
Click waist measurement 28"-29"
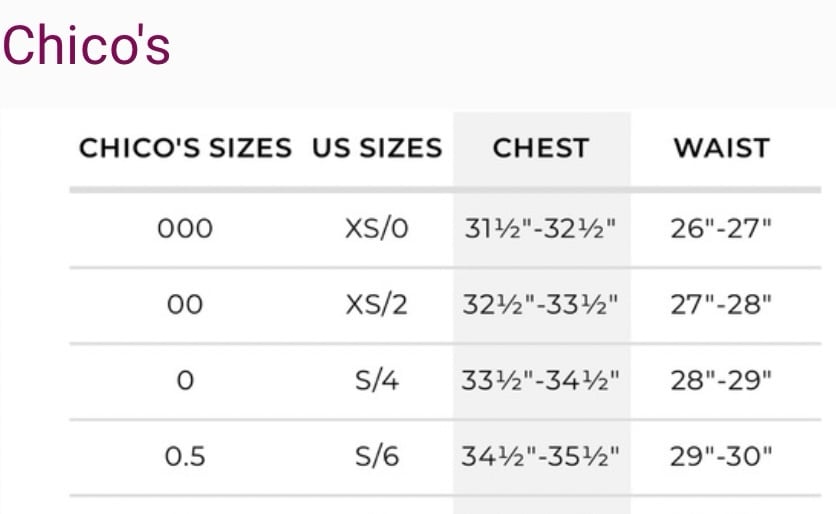721,381
